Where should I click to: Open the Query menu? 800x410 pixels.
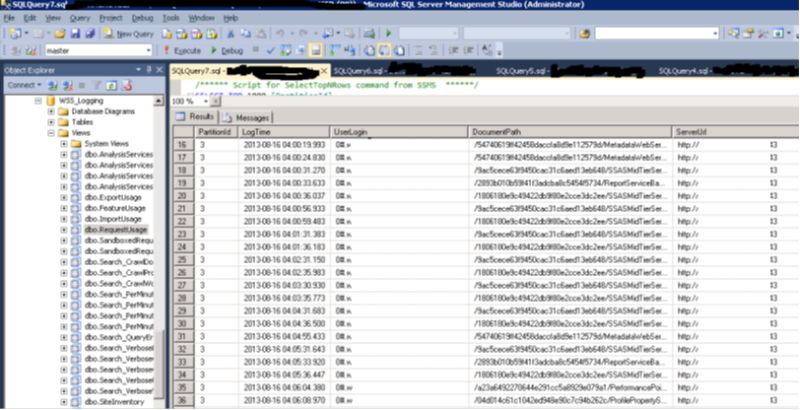80,18
